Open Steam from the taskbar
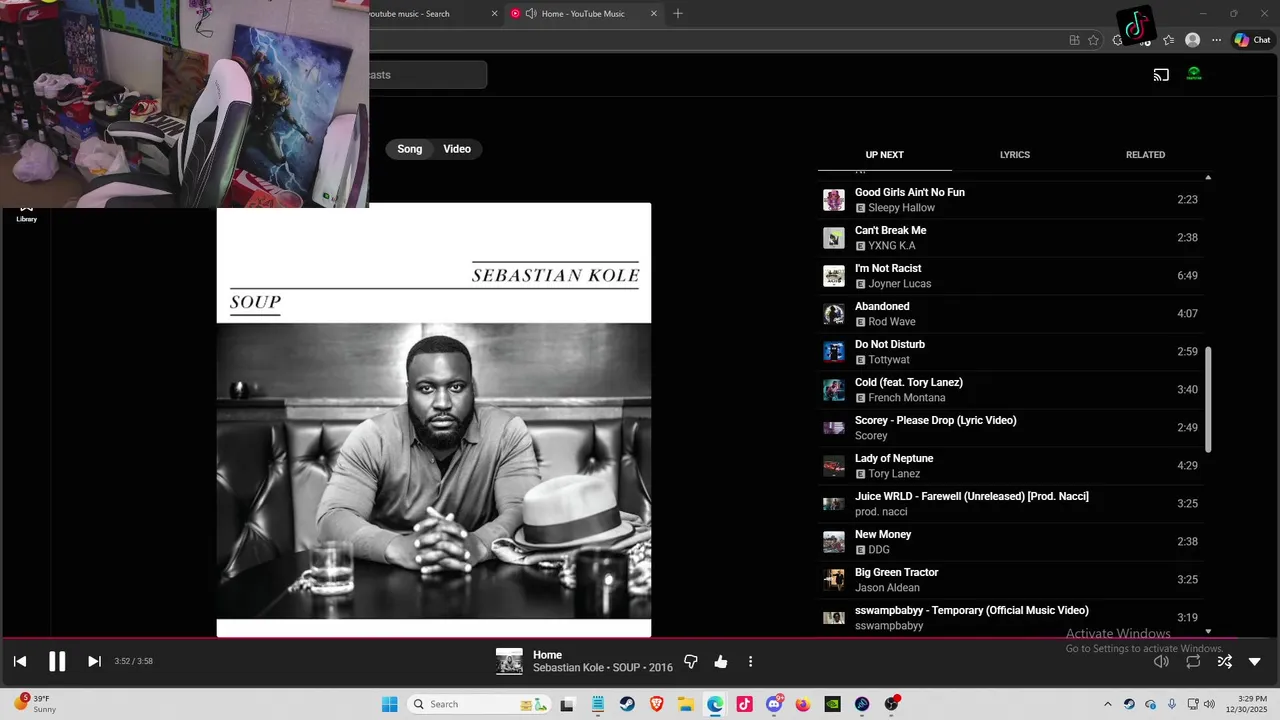The height and width of the screenshot is (720, 1280). coord(627,704)
